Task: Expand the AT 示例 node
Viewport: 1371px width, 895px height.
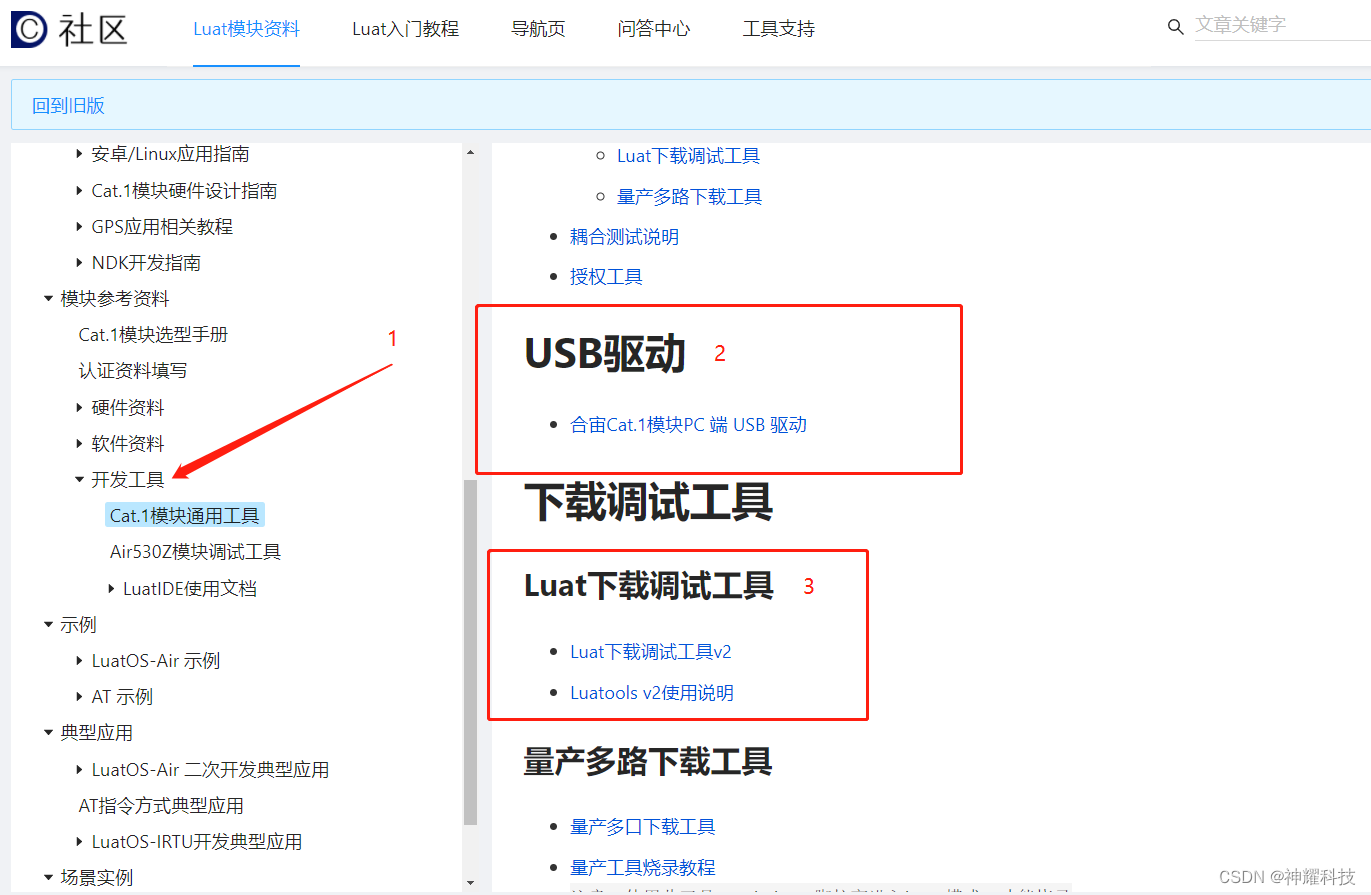Action: point(80,697)
